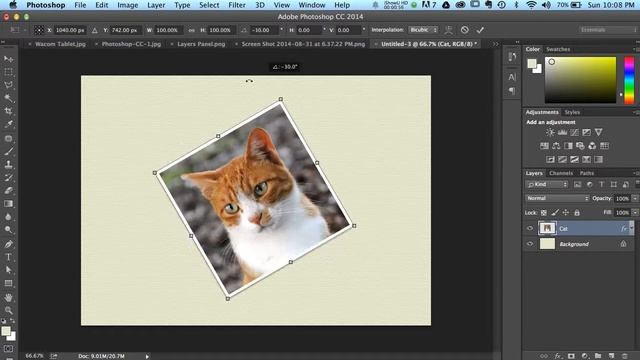Hide the Cat layer
The height and width of the screenshot is (360, 640).
530,228
